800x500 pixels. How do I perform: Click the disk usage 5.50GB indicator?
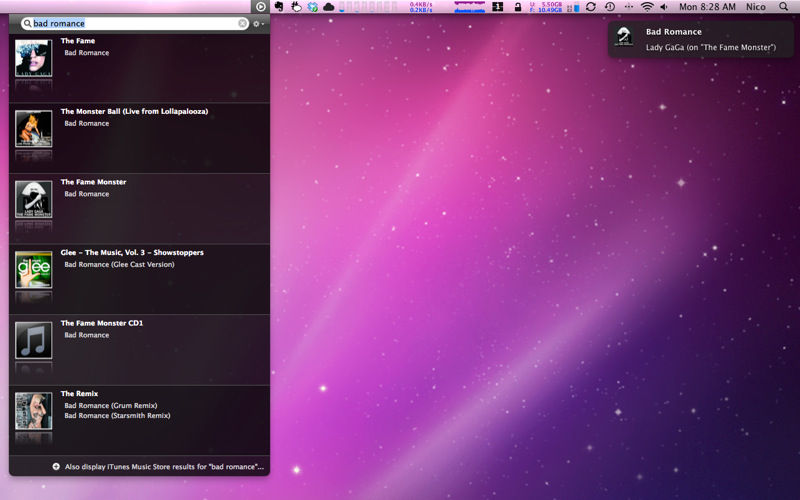point(546,7)
